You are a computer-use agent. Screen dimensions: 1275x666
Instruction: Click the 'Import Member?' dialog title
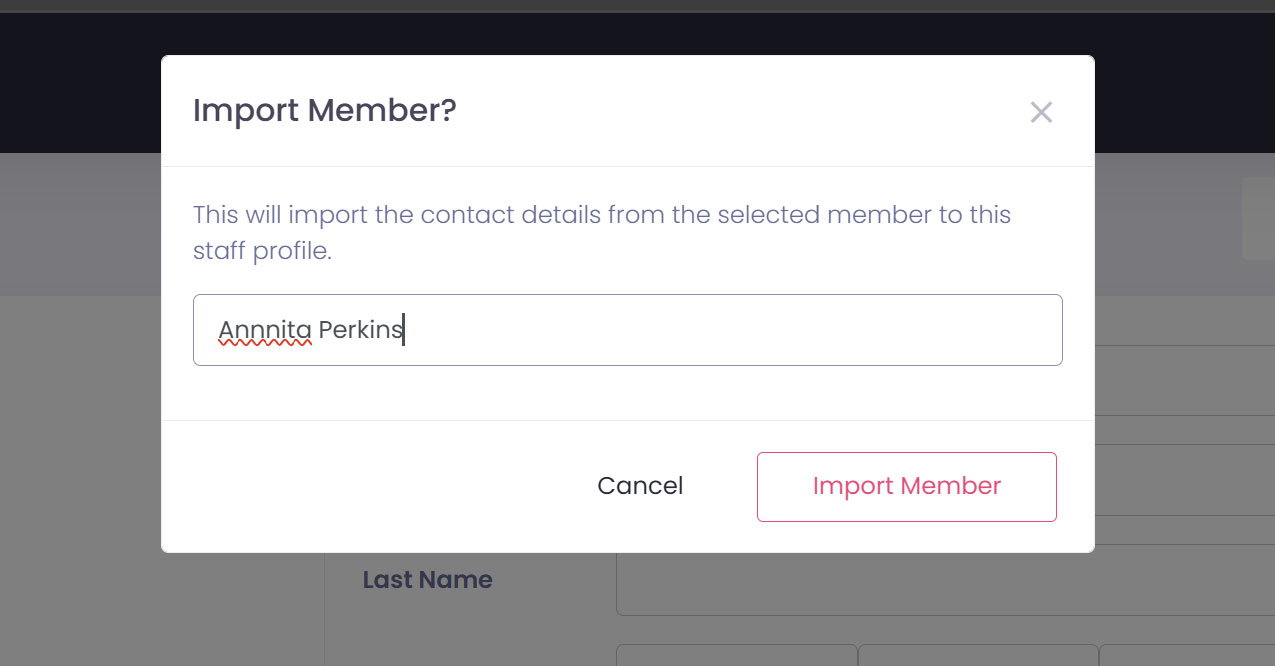point(324,110)
